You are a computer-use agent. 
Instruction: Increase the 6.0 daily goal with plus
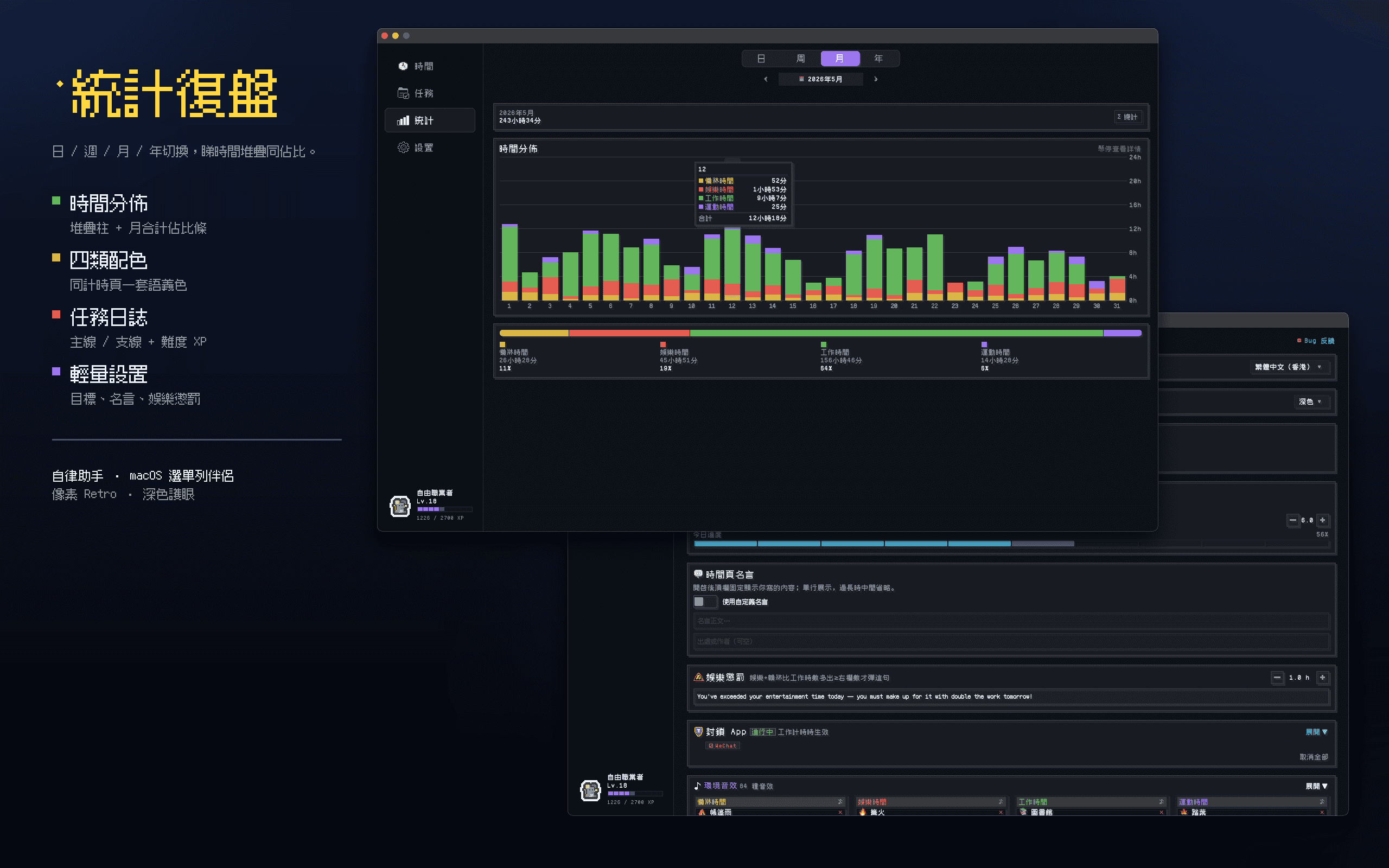click(1322, 520)
